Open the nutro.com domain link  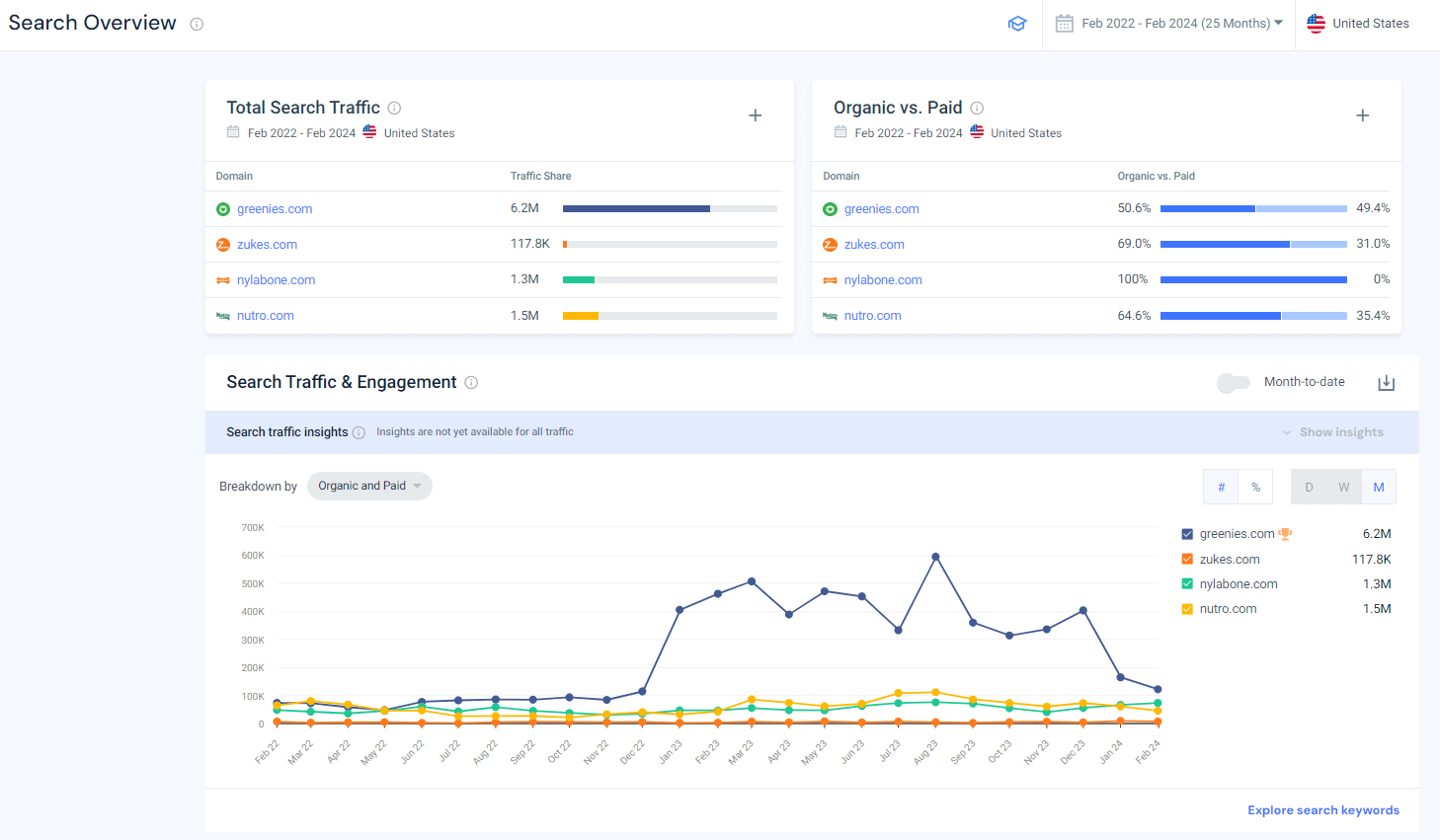[x=265, y=315]
